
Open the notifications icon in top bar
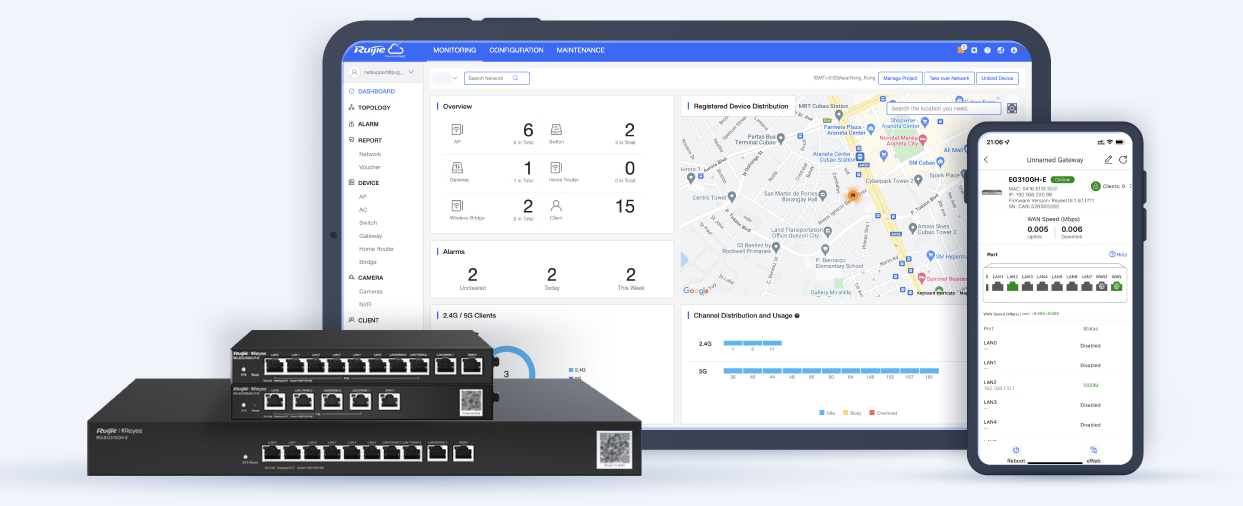coord(961,50)
